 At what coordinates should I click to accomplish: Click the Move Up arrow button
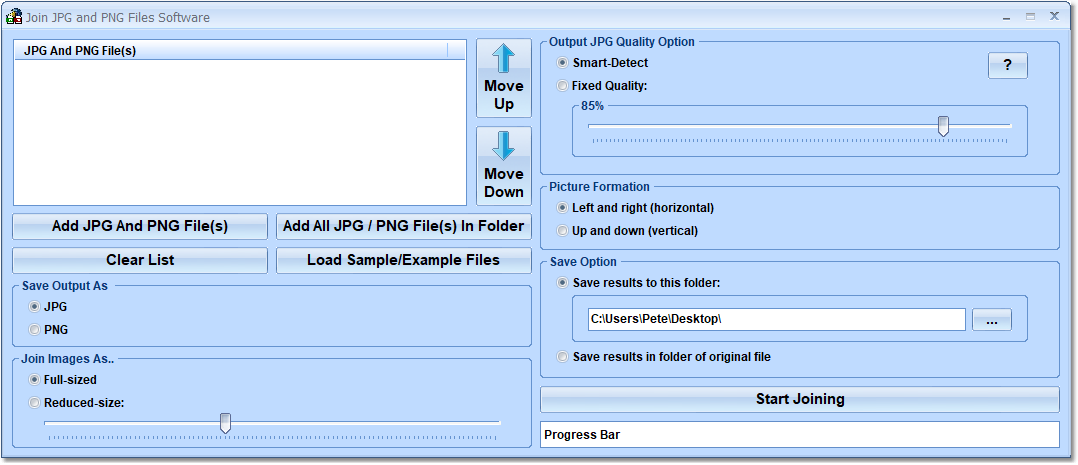click(504, 78)
